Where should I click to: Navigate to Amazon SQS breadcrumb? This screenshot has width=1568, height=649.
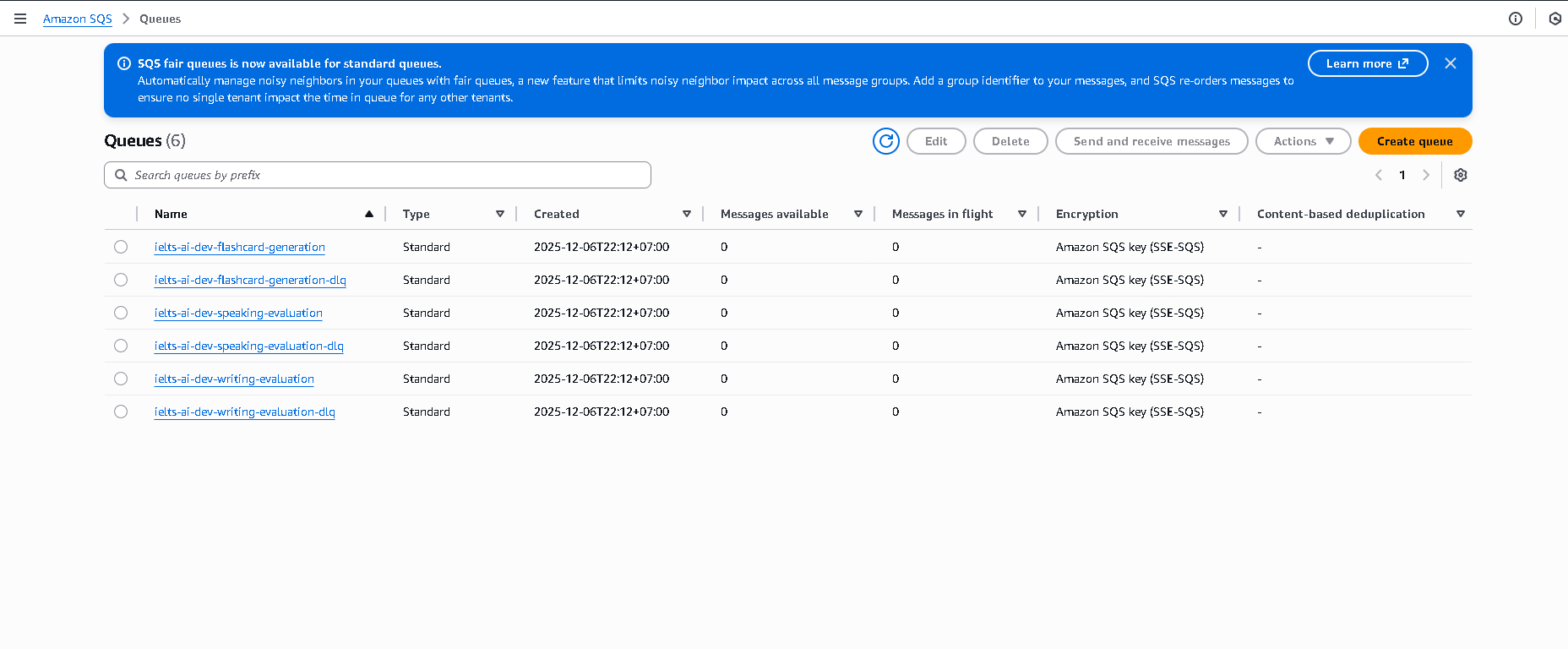click(77, 19)
